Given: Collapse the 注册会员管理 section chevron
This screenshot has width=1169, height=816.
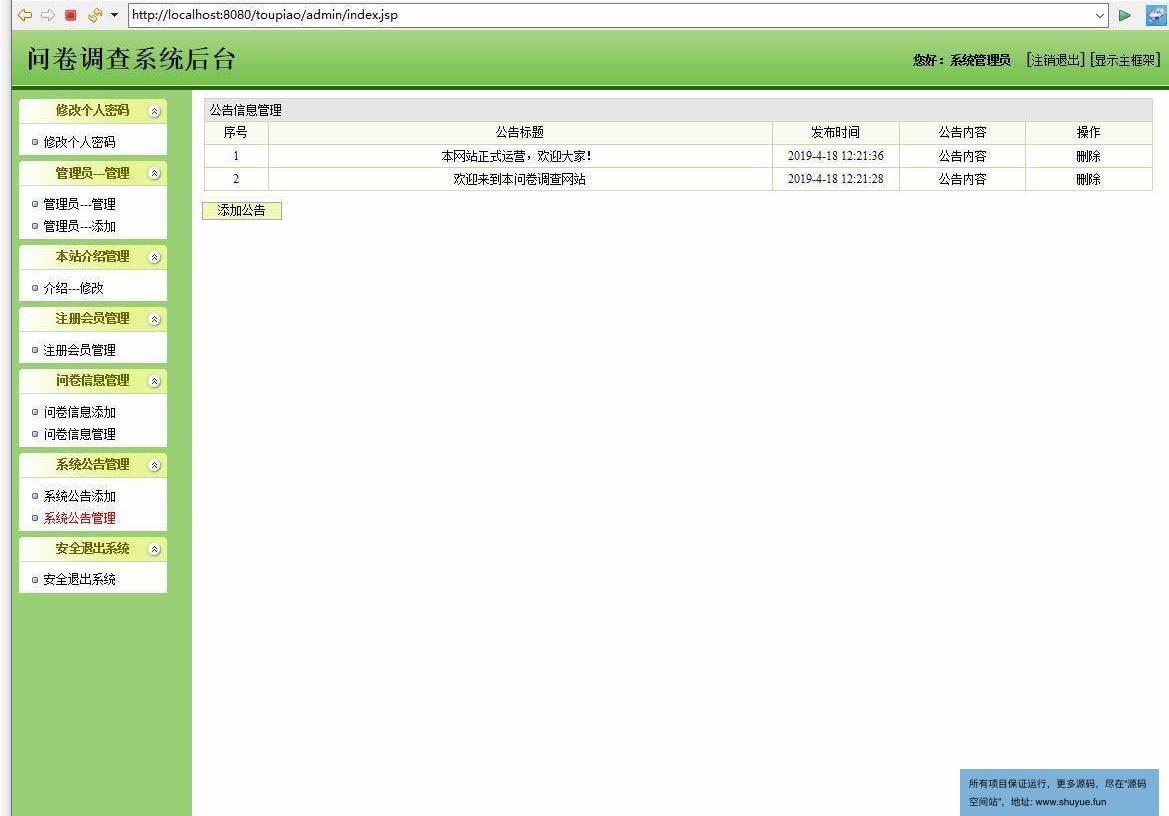Looking at the screenshot, I should 154,319.
